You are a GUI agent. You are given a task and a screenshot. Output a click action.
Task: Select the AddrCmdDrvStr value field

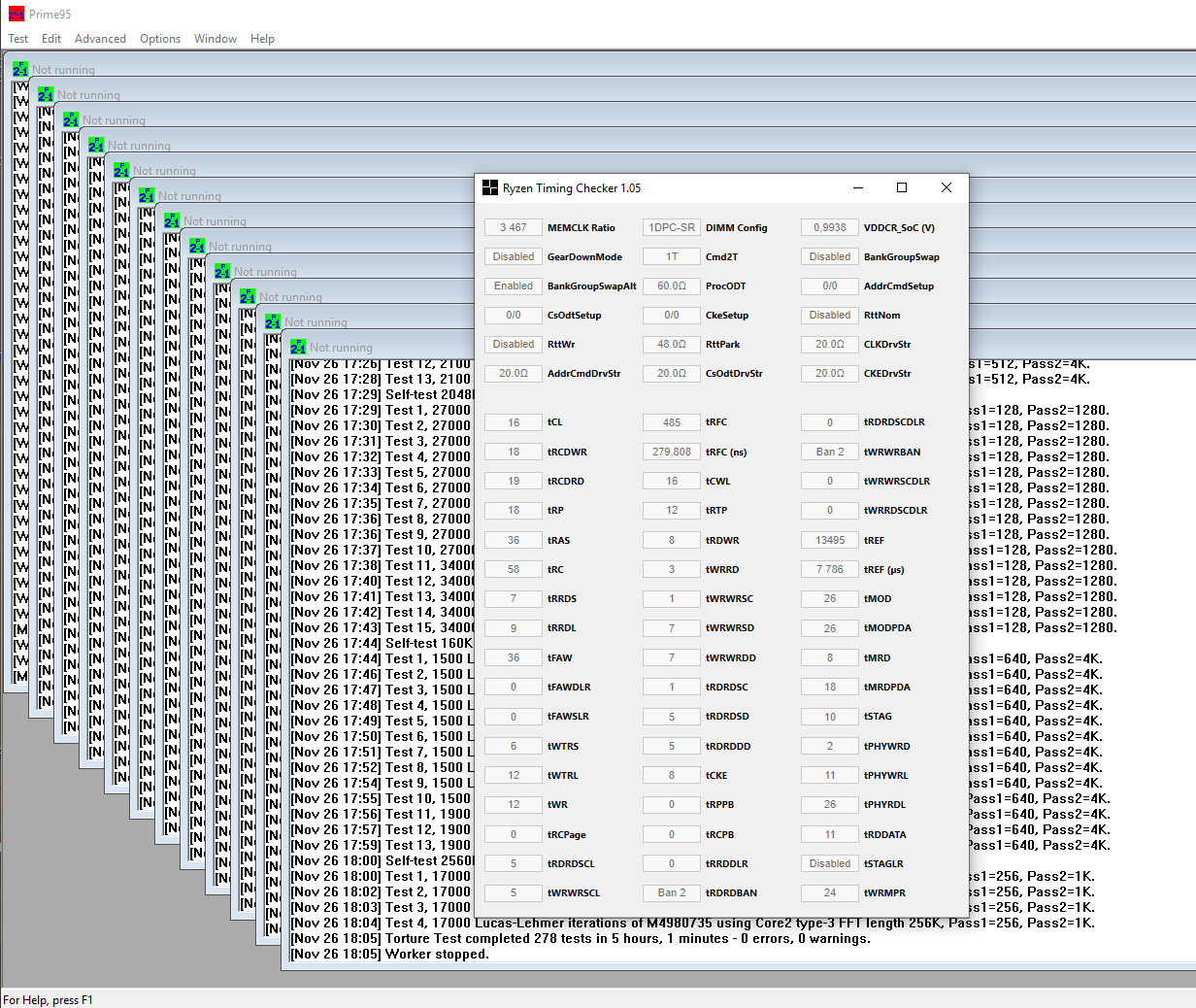(x=514, y=373)
